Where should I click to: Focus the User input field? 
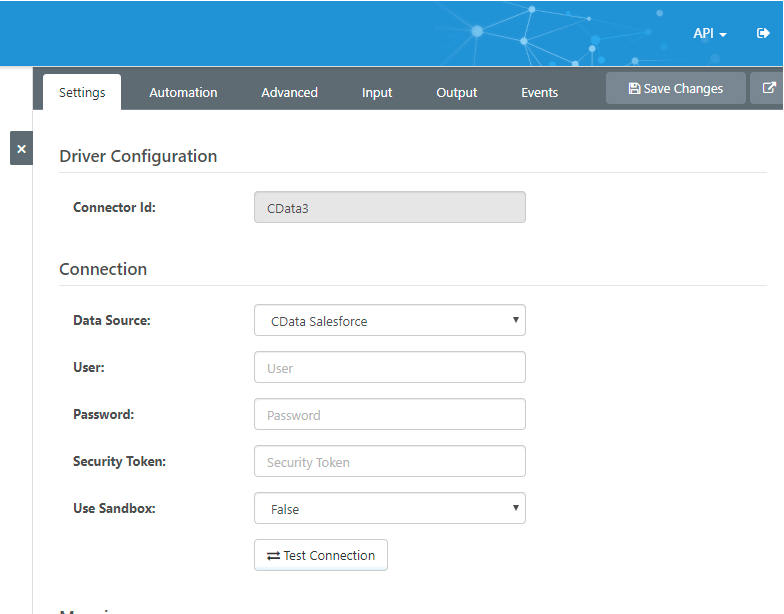(x=389, y=368)
